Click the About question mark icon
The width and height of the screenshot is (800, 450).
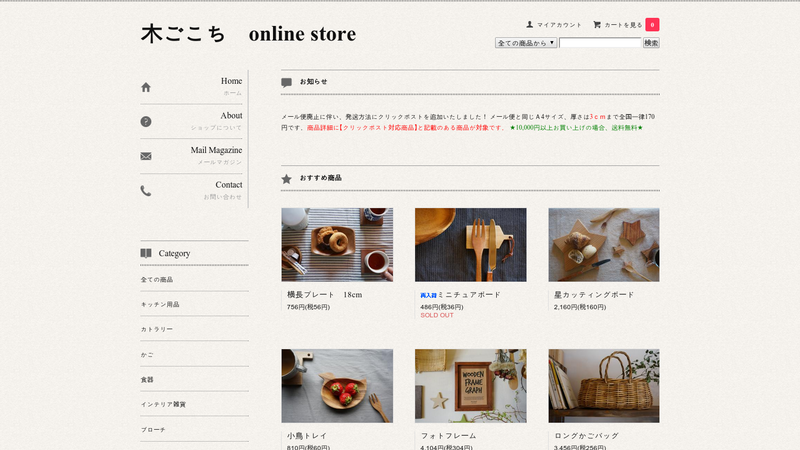pos(146,121)
